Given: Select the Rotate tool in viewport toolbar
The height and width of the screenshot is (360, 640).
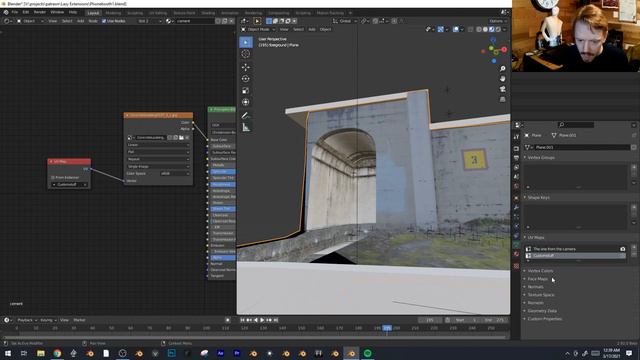Looking at the screenshot, I should tap(246, 79).
